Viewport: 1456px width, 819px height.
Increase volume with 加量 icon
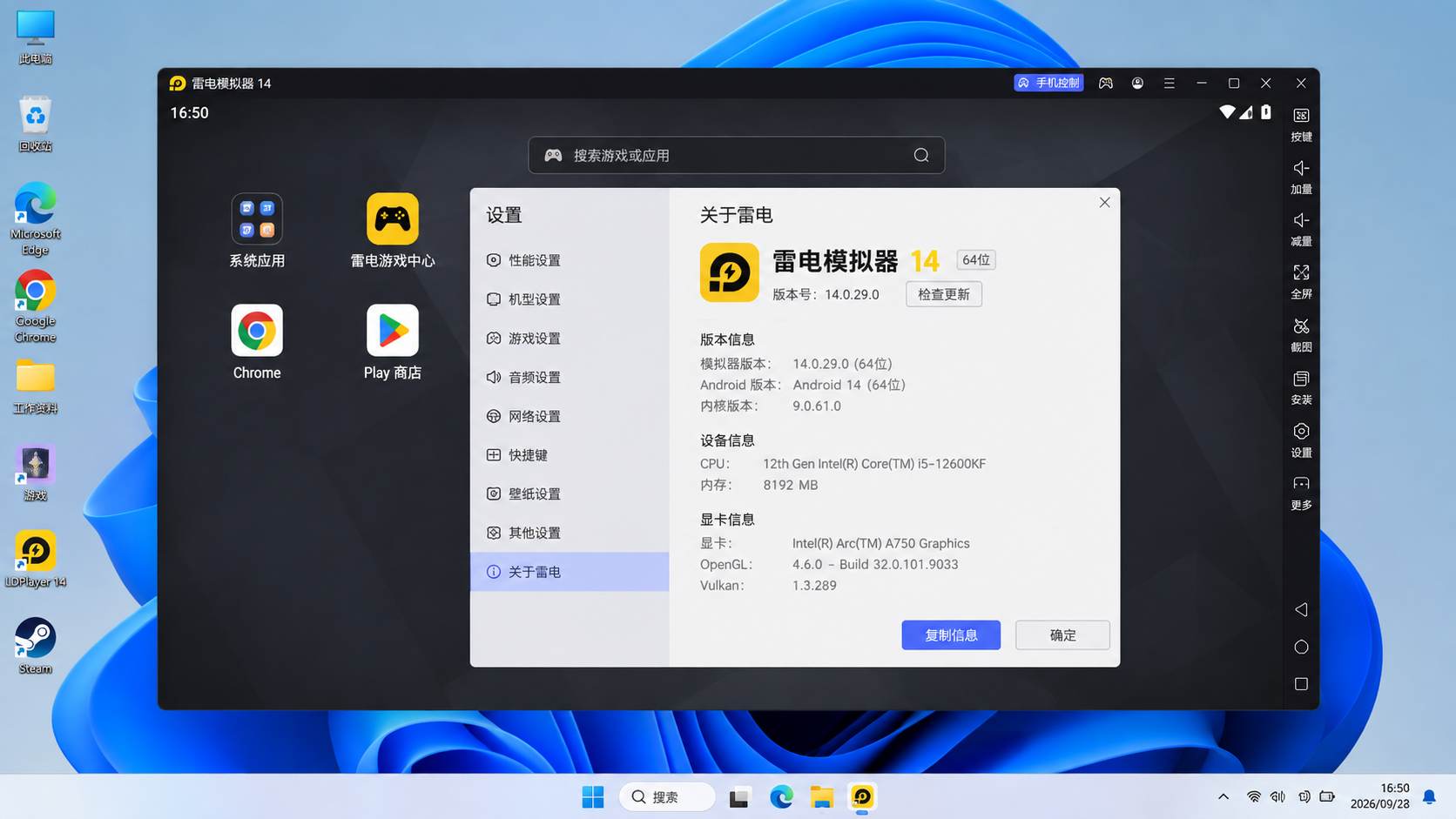[x=1301, y=177]
